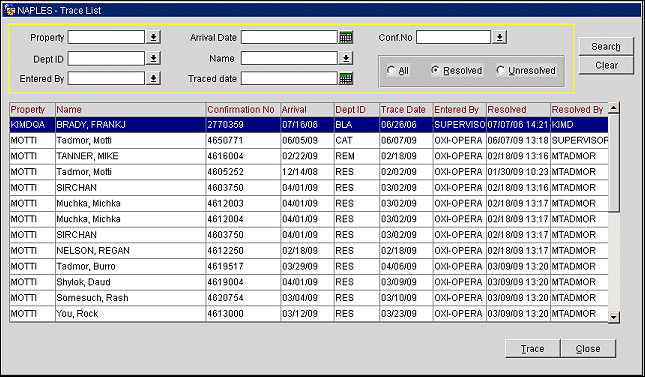The image size is (645, 377).
Task: Click the scroll down arrow of the trace list
Action: [x=614, y=317]
